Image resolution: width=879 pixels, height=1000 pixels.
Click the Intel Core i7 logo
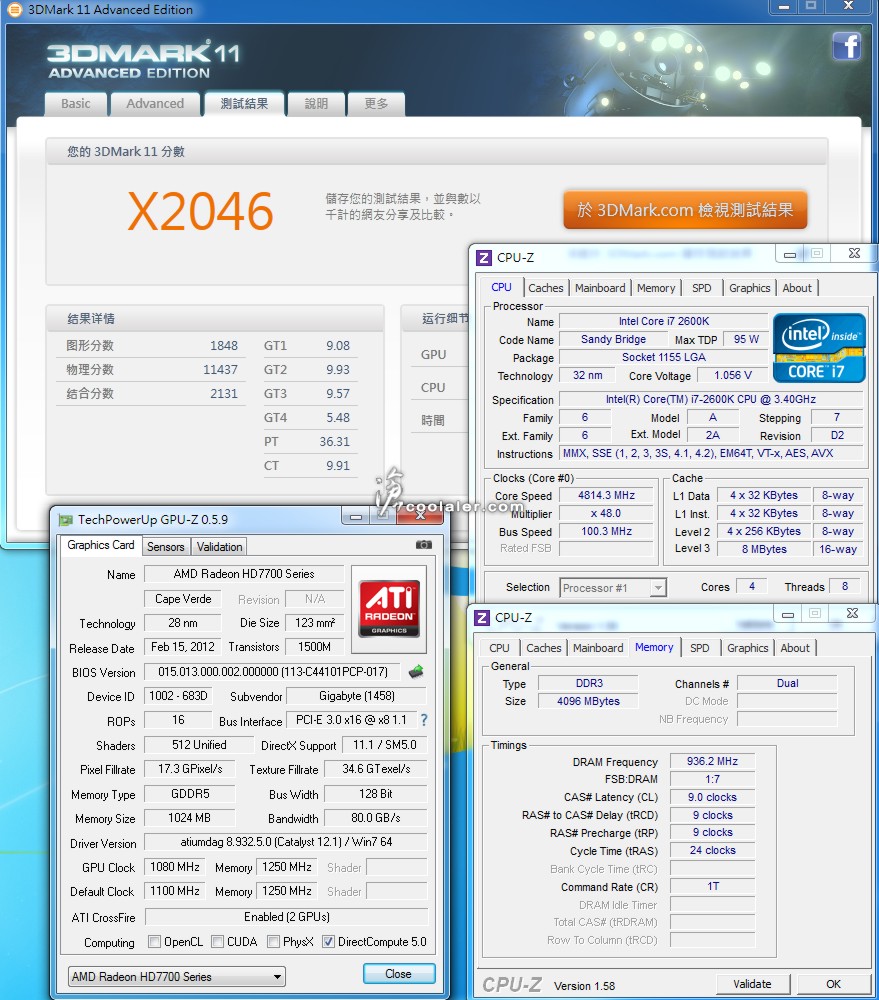tap(819, 348)
